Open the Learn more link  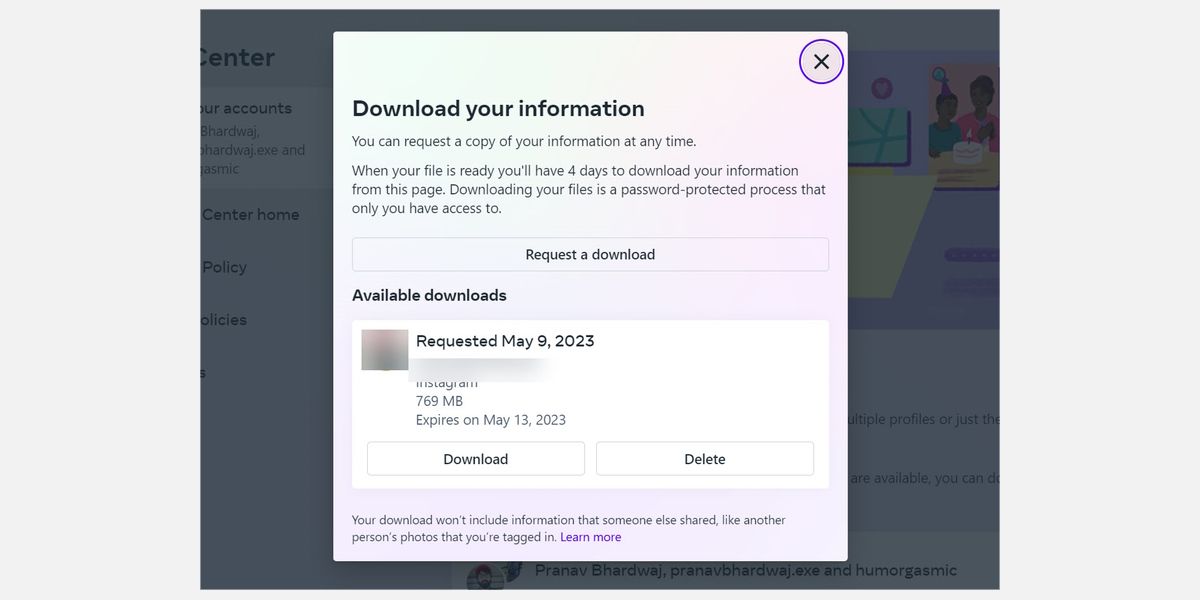click(x=590, y=536)
